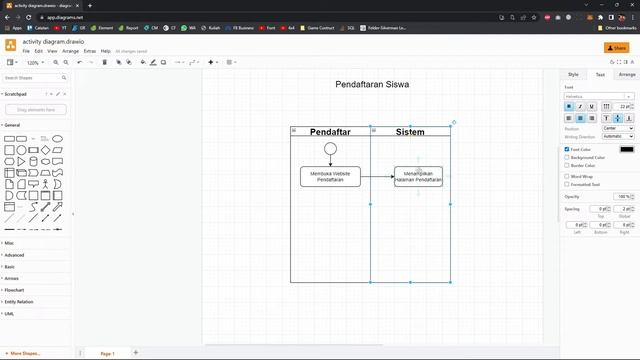The height and width of the screenshot is (360, 640).
Task: Open the Writing Direction dropdown
Action: click(618, 136)
